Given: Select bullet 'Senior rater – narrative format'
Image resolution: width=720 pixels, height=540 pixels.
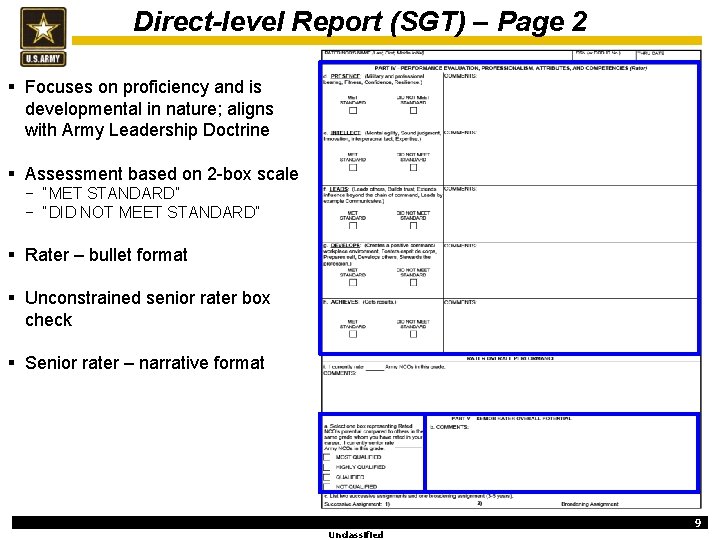Looking at the screenshot, I should click(x=145, y=363).
